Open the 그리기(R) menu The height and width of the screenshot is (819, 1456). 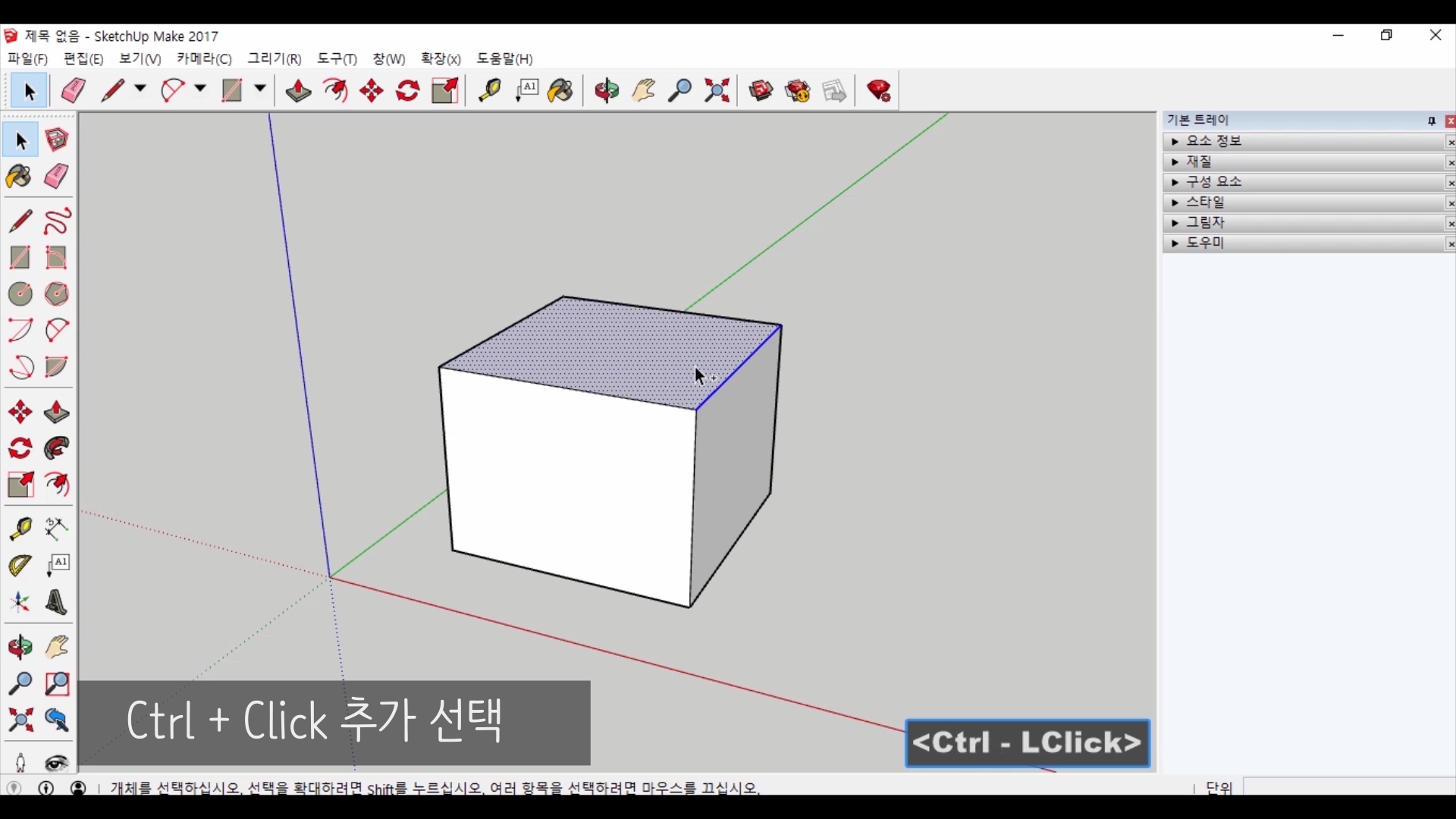coord(275,59)
